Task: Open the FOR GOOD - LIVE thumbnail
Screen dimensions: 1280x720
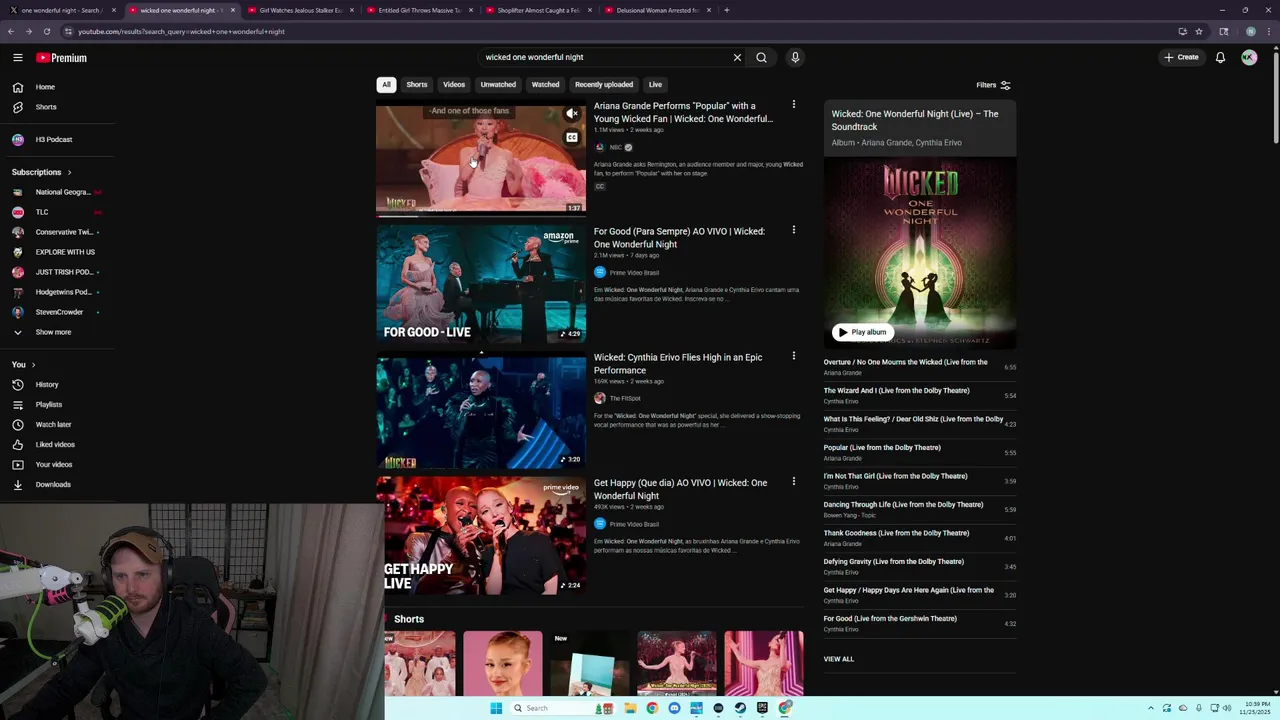Action: 481,284
